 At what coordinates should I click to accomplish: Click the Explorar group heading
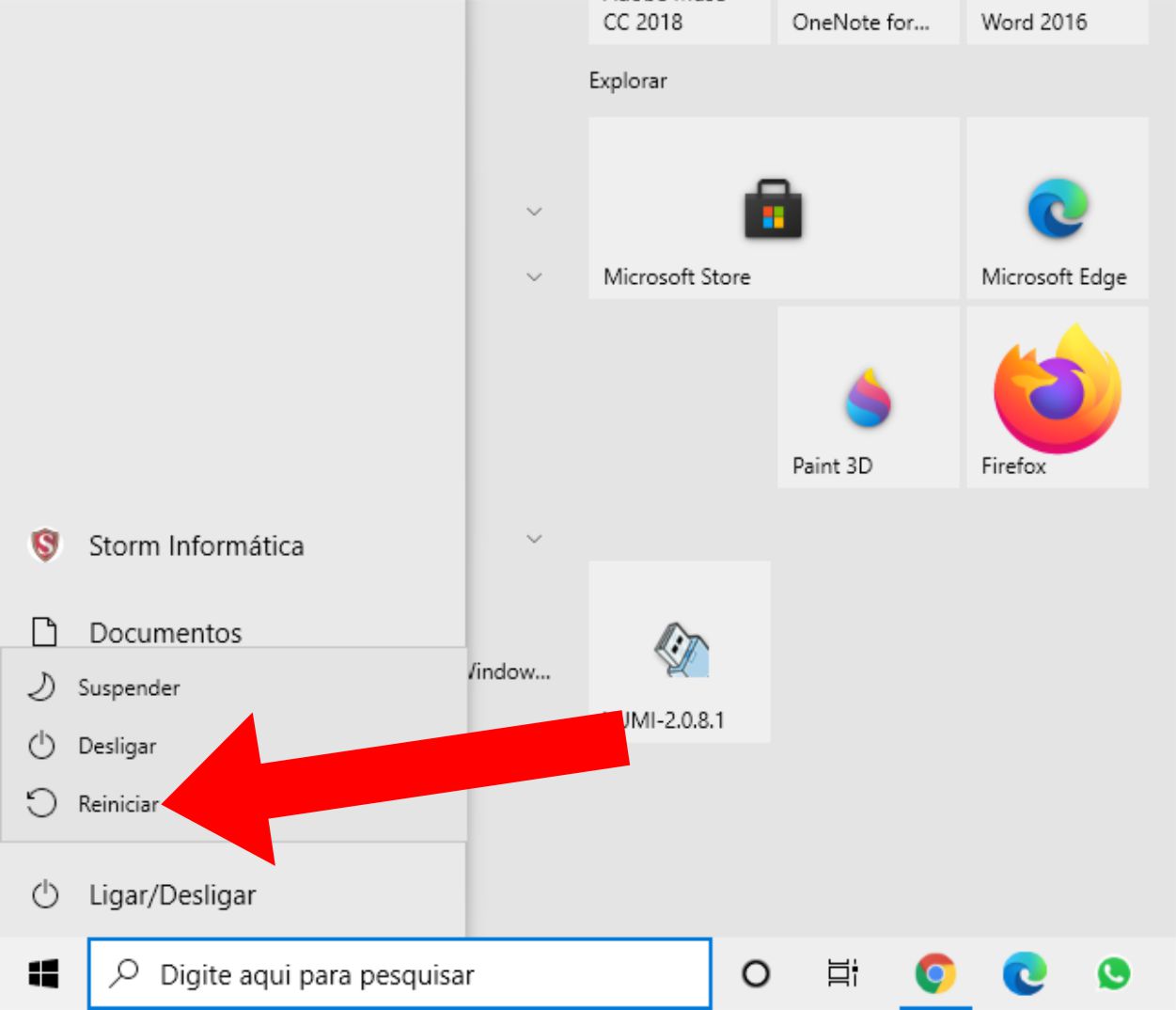[628, 81]
